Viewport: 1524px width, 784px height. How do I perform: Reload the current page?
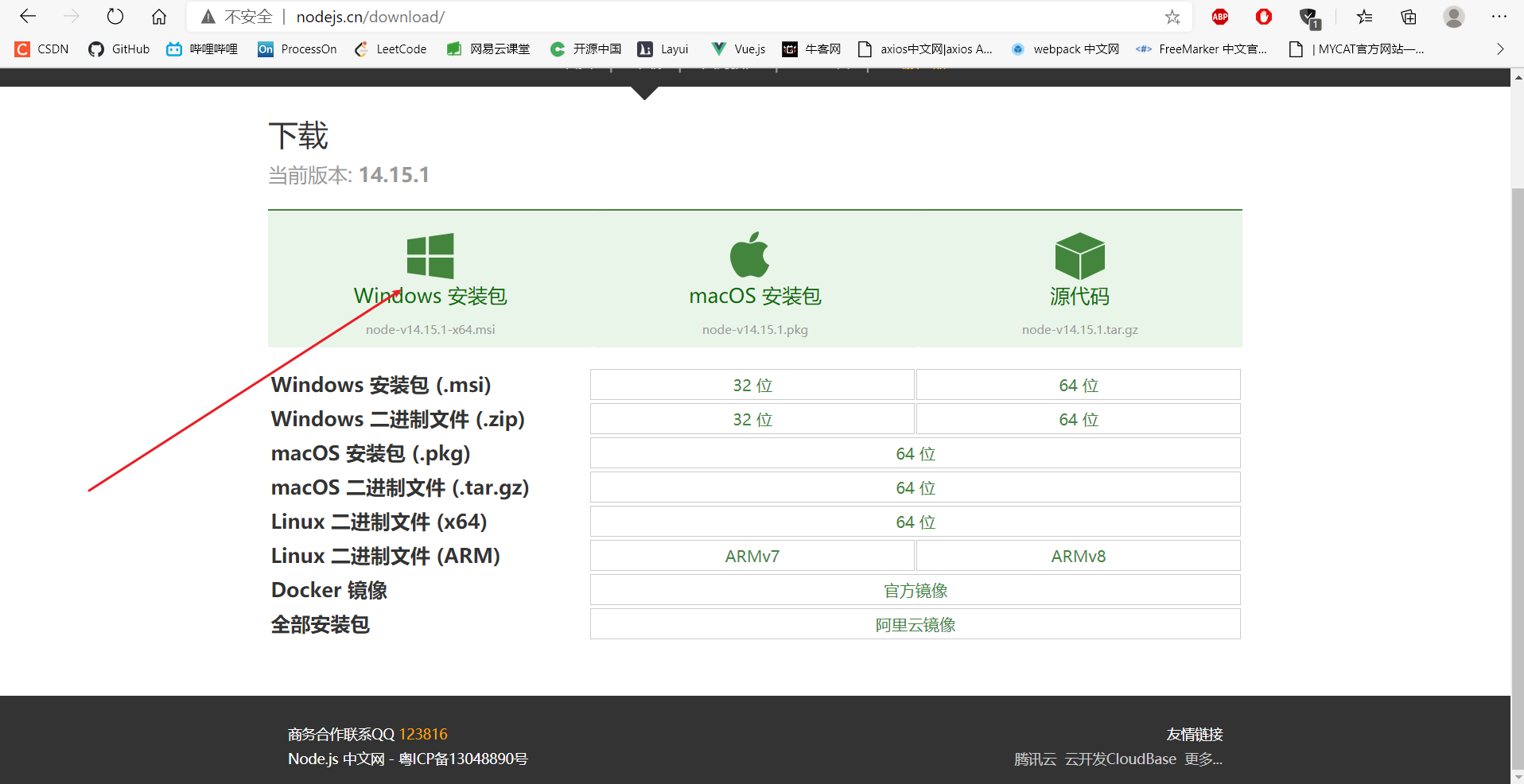[x=115, y=16]
